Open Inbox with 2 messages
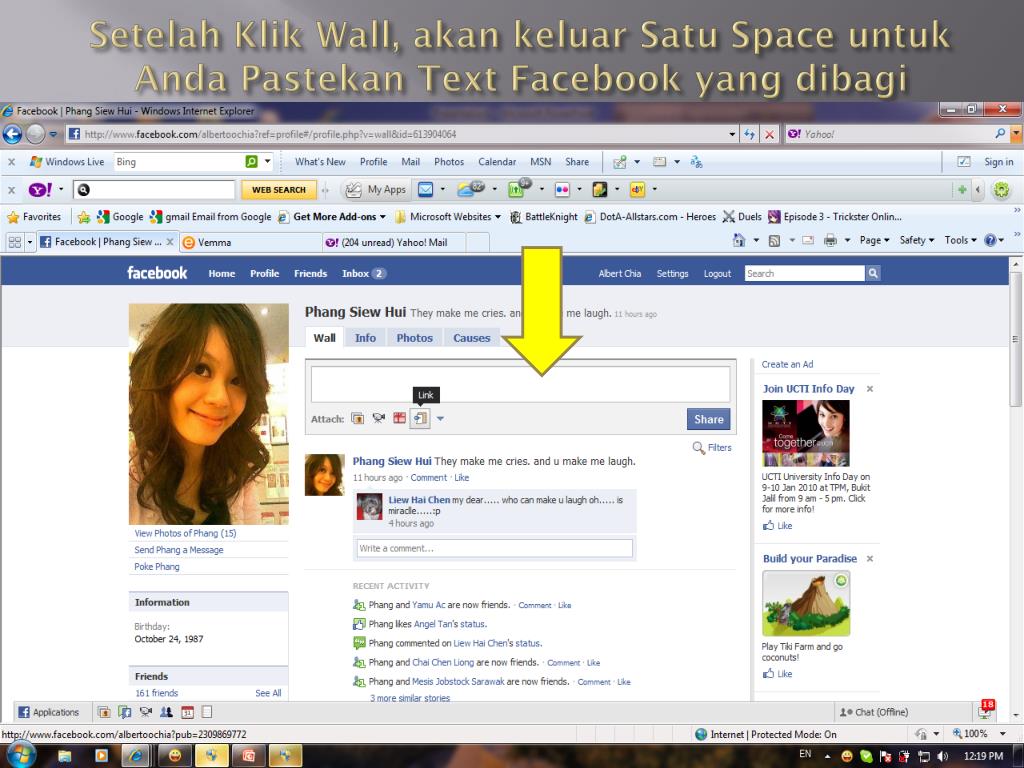The image size is (1024, 768). point(364,274)
